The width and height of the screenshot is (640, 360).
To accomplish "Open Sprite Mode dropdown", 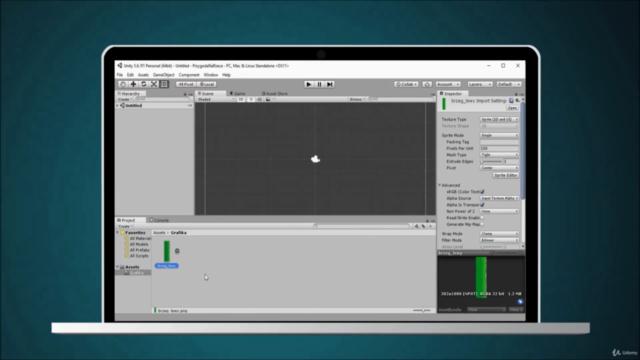I will pos(499,135).
